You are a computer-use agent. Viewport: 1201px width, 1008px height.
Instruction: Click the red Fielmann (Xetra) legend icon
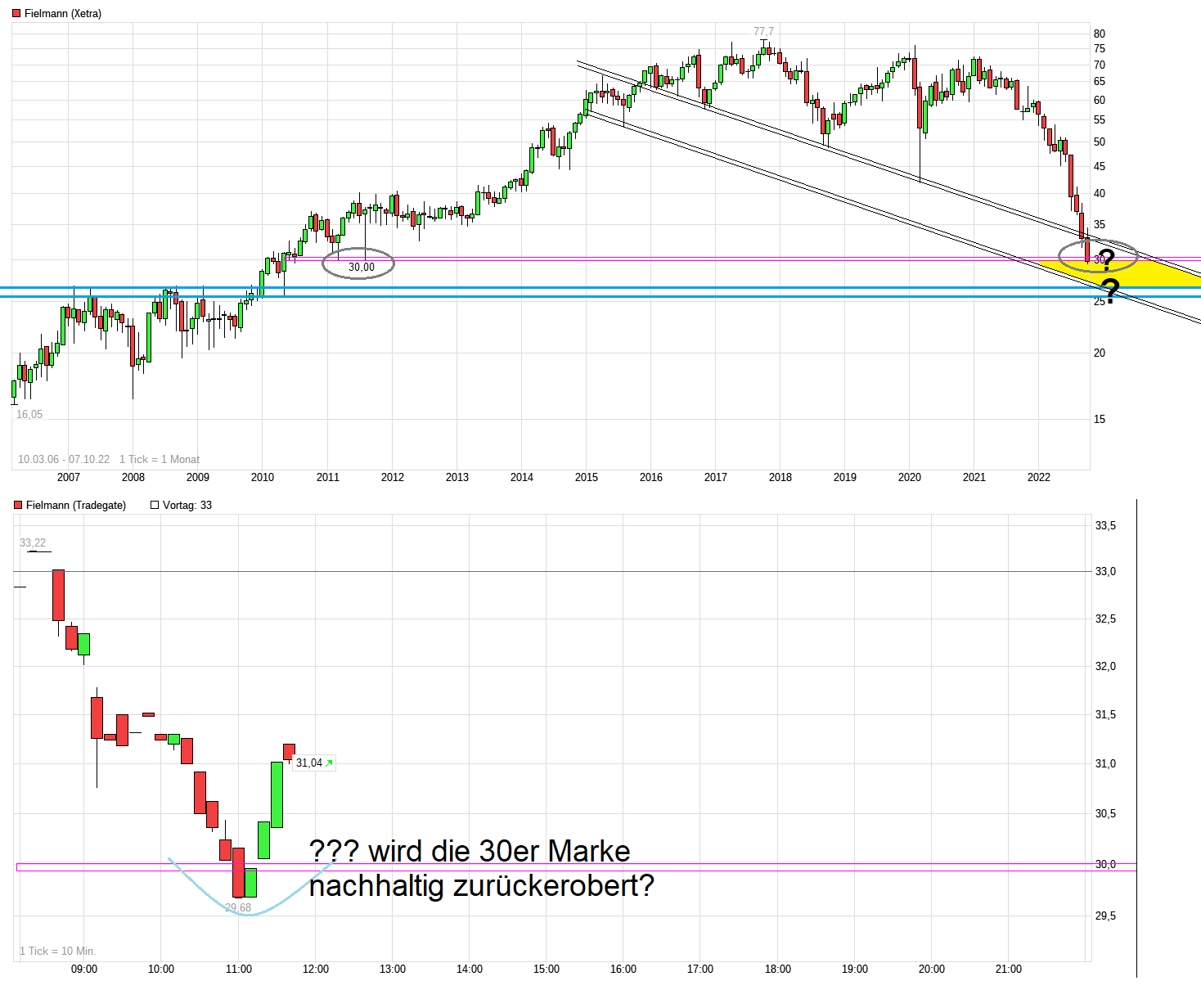tap(15, 13)
